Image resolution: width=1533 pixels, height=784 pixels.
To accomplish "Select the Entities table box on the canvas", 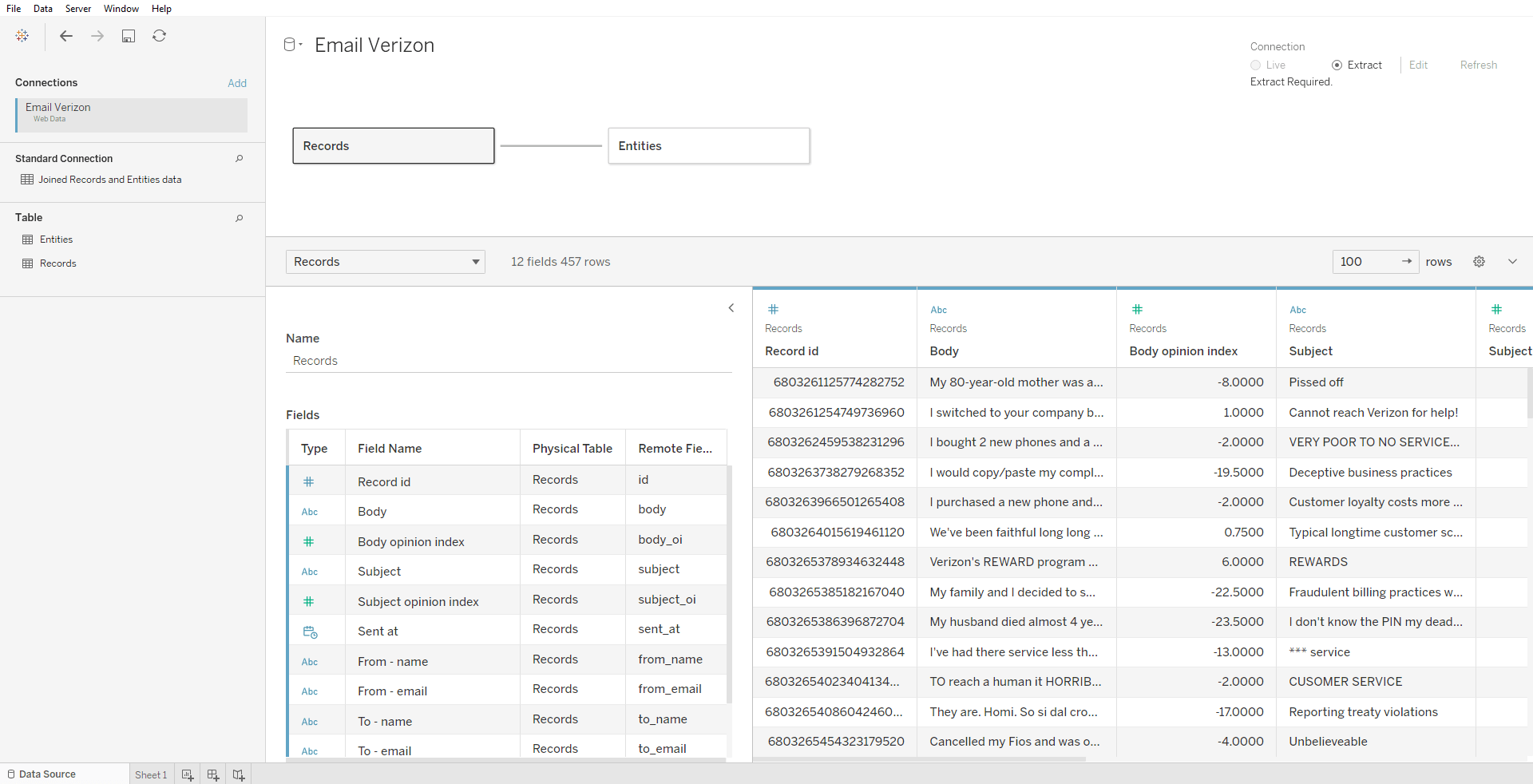I will [x=709, y=146].
